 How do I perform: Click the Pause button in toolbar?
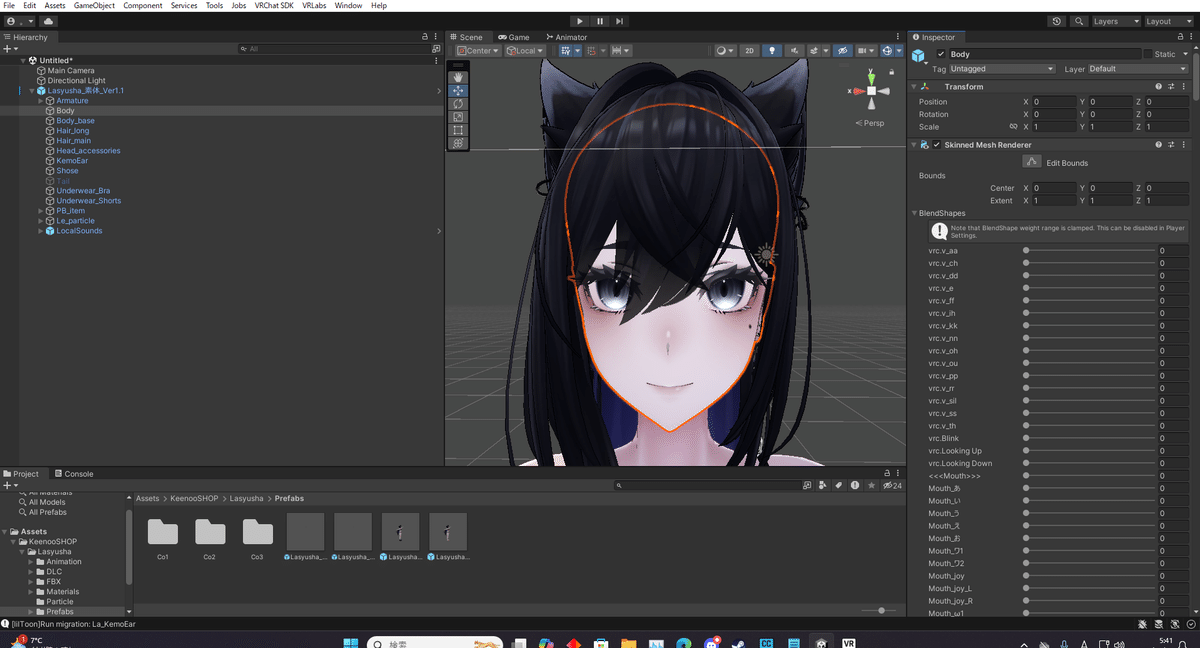(600, 21)
